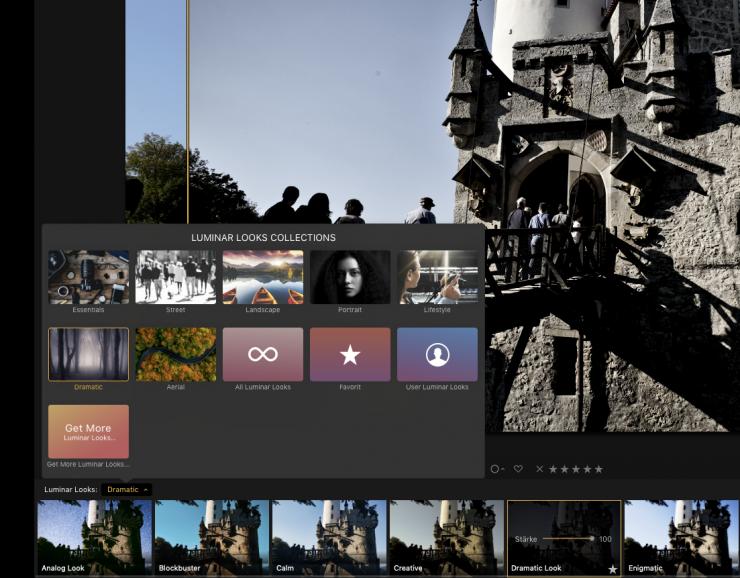Apply the Analog Look preset
This screenshot has width=740, height=578.
(95, 537)
